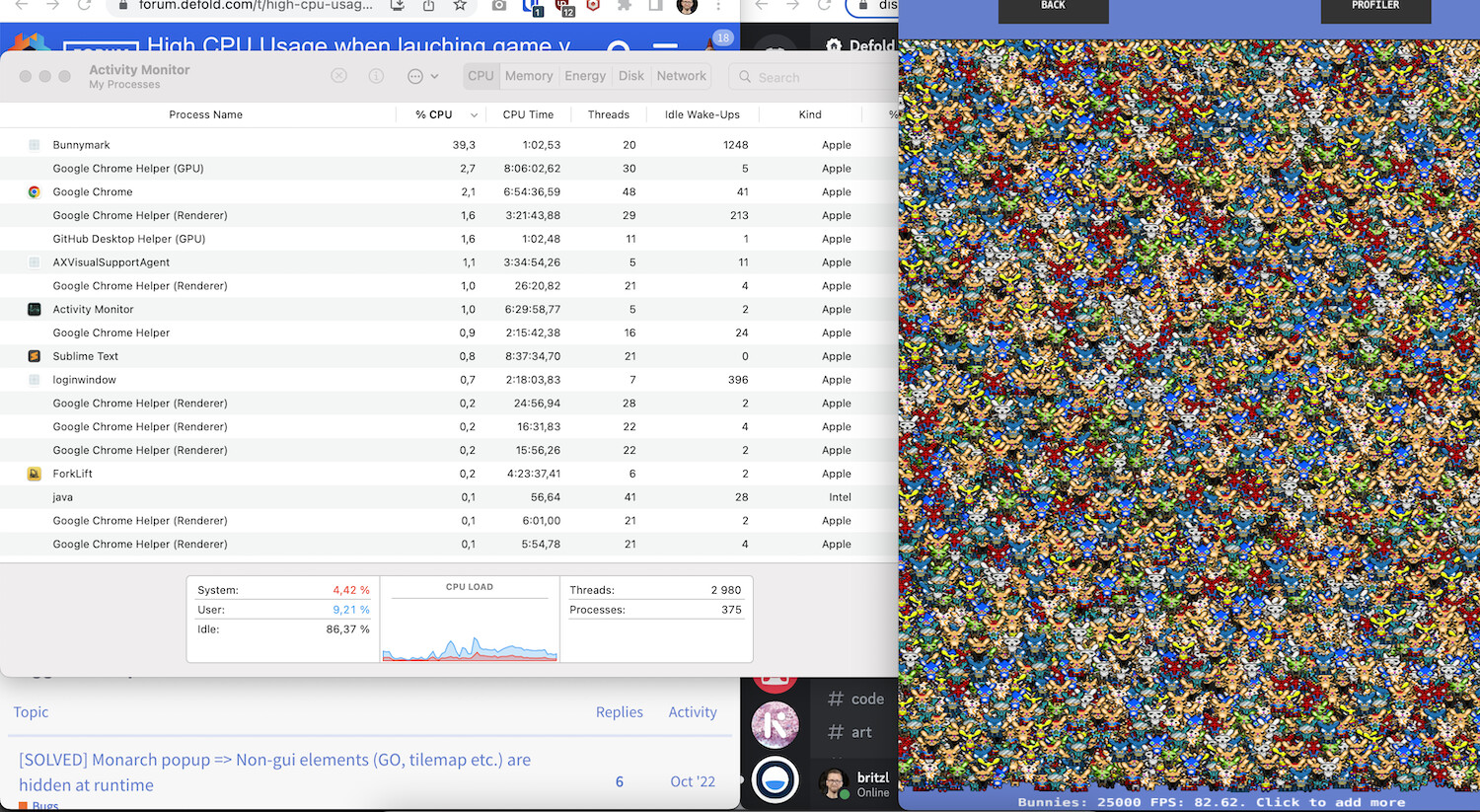Open the ellipsis options dropdown in toolbar
This screenshot has width=1480, height=812.
421,76
